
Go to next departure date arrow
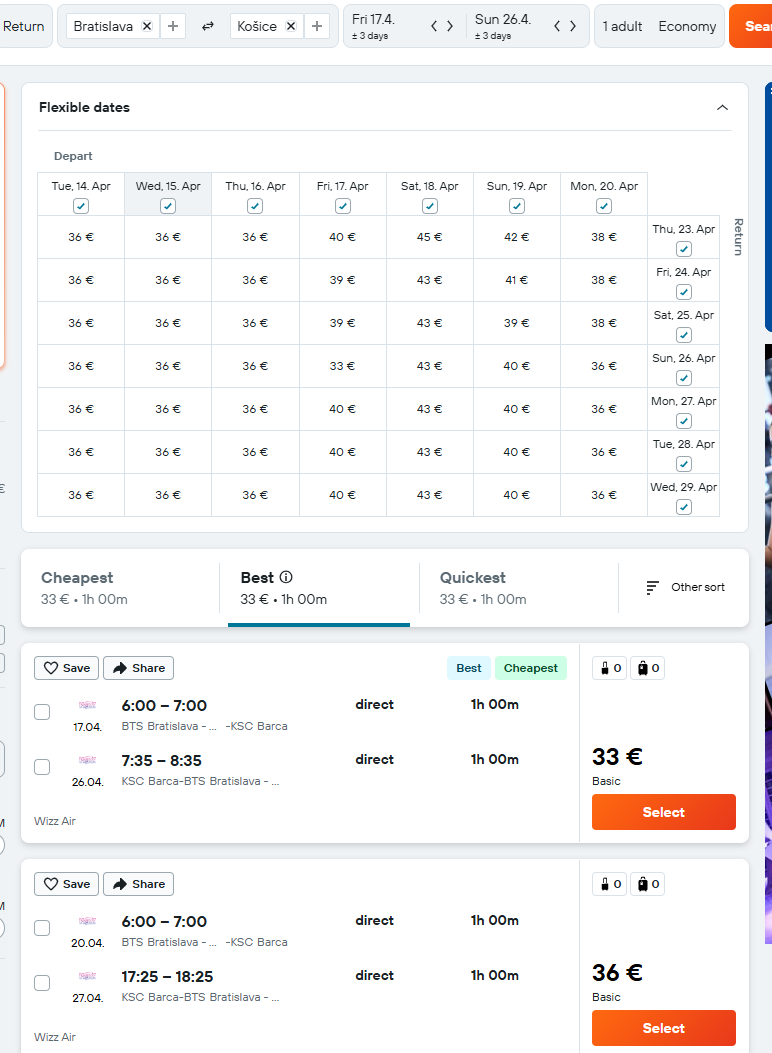click(450, 26)
